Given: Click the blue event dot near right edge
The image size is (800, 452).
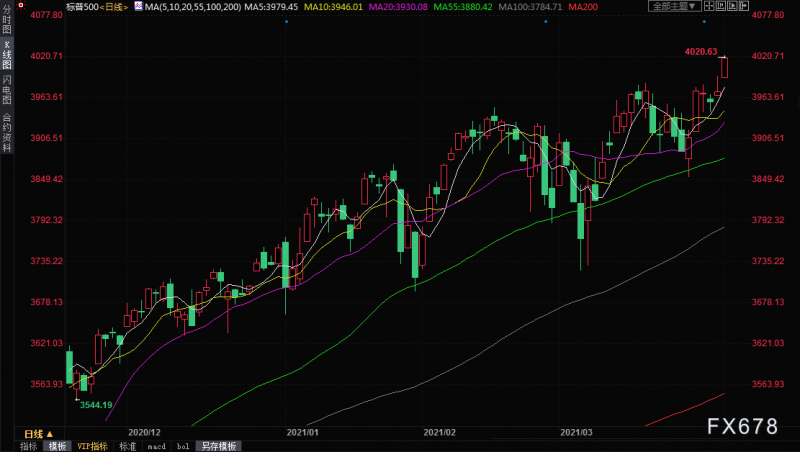Looking at the screenshot, I should tap(705, 21).
